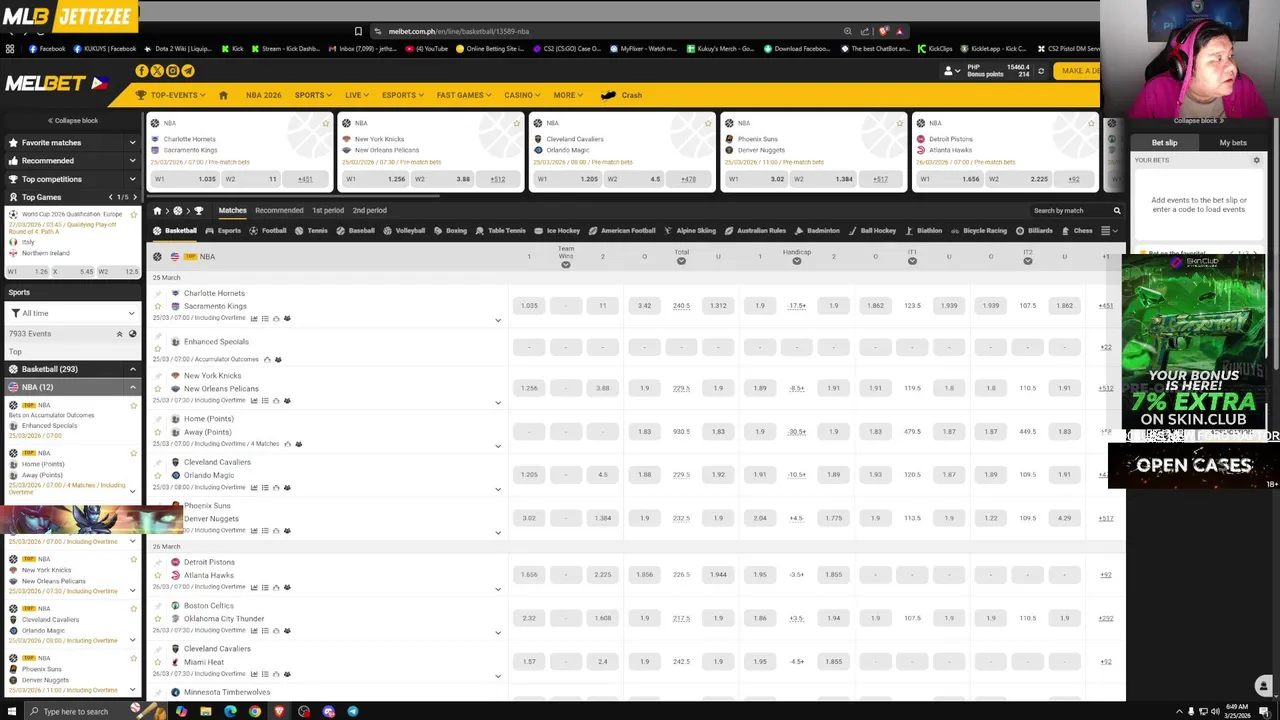1280x720 pixels.
Task: Click the globe icon beside 7933 Events
Action: click(x=132, y=334)
